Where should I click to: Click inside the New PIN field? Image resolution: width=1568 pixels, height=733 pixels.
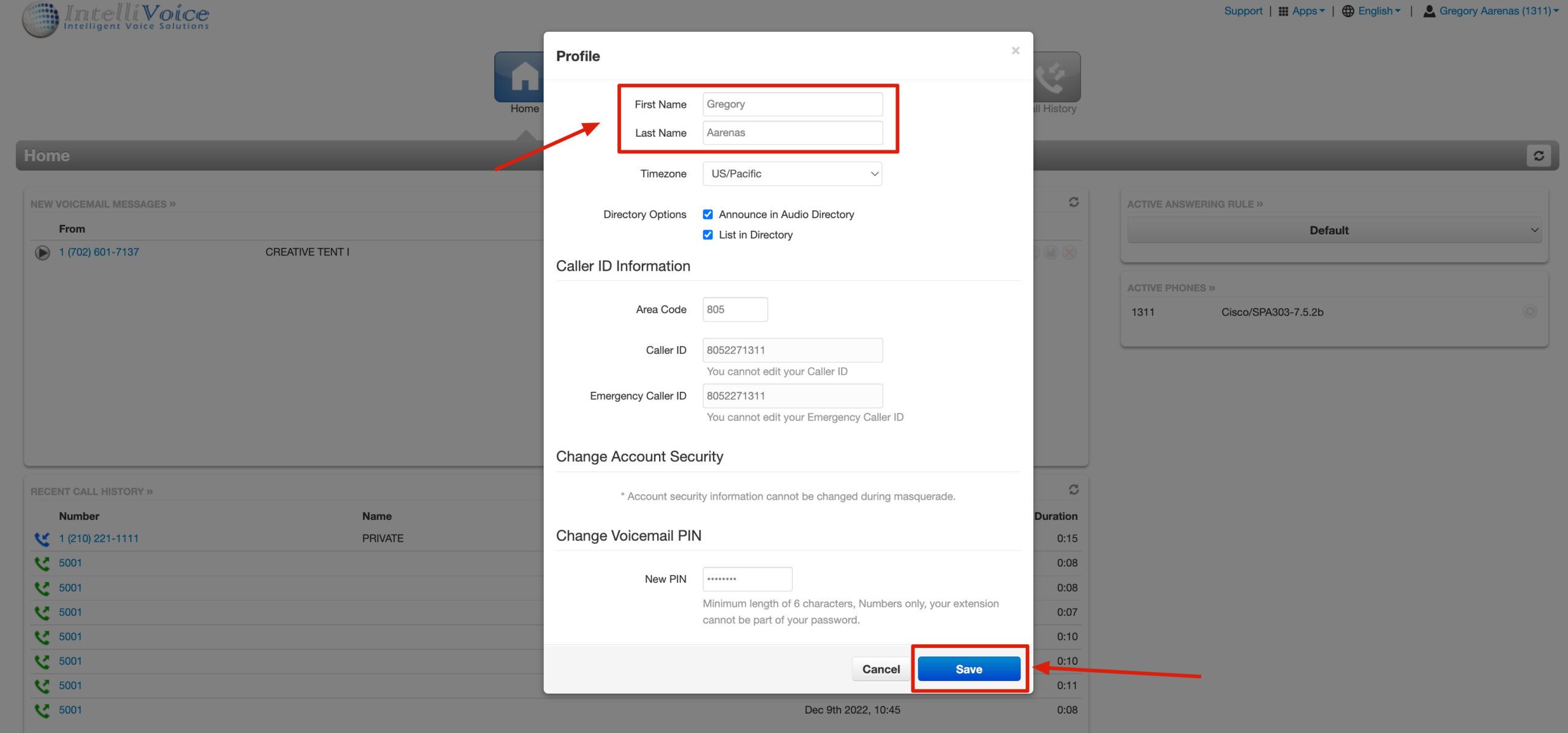747,579
